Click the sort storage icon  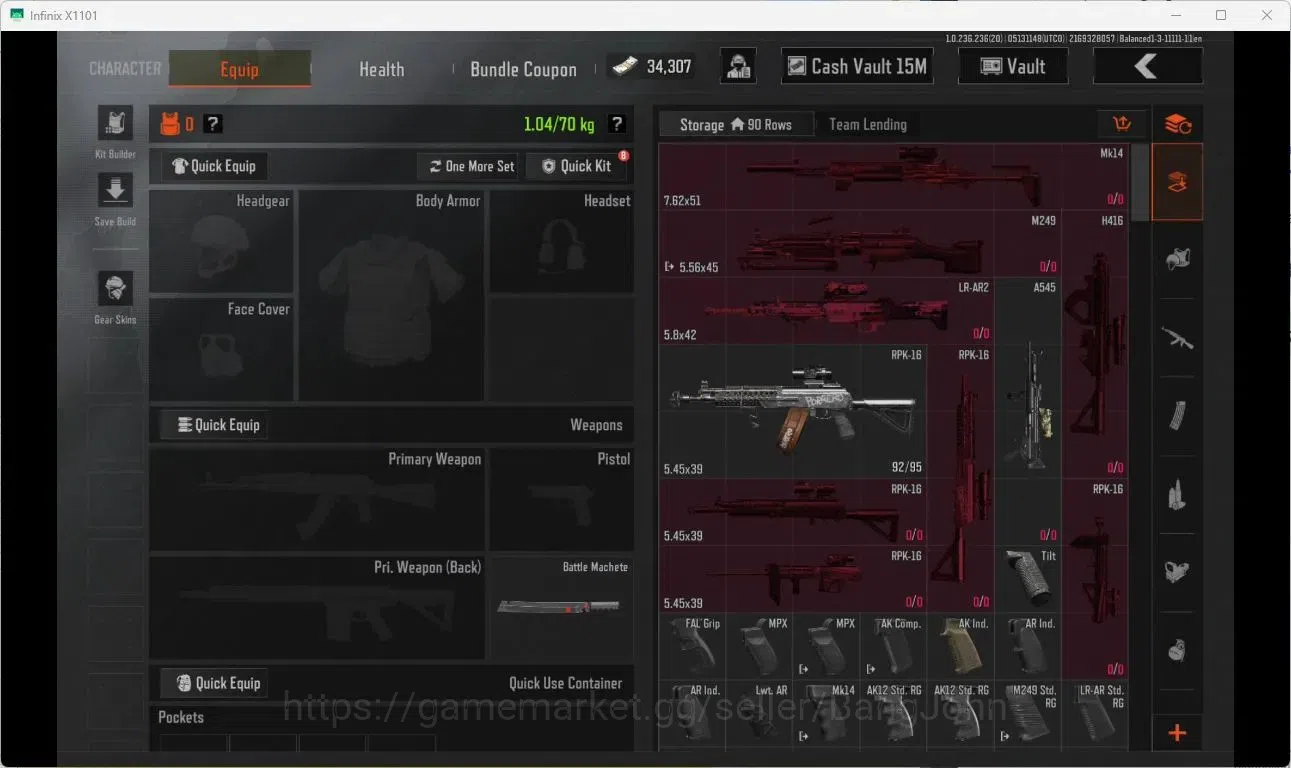[x=1121, y=124]
